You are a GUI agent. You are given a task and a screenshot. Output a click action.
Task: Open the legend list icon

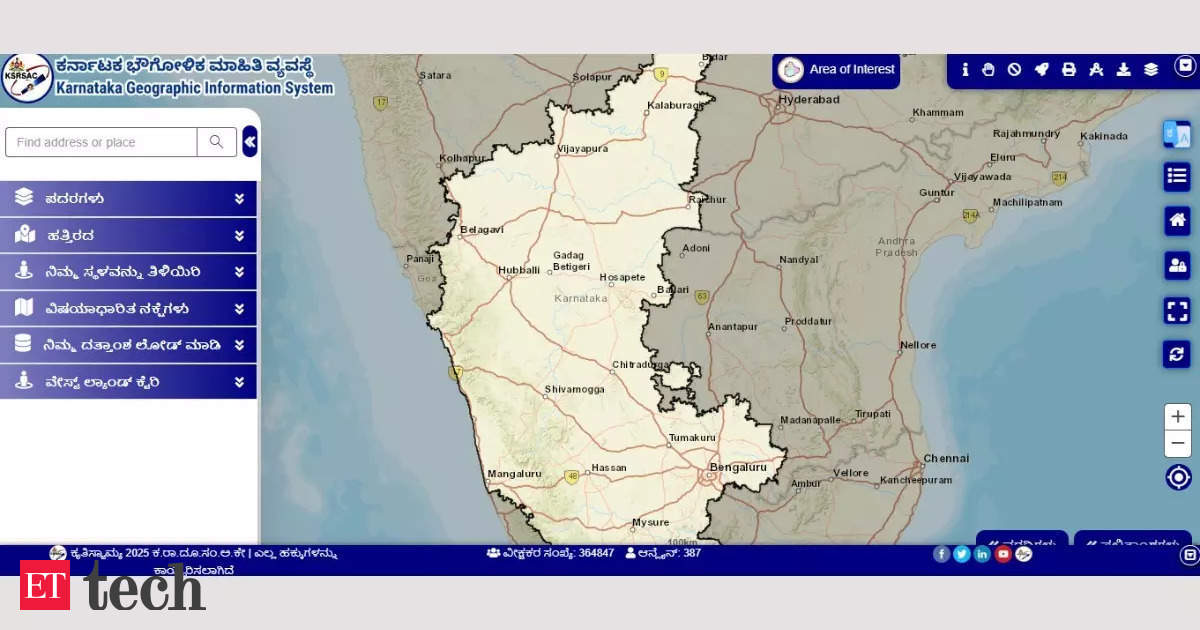1177,177
